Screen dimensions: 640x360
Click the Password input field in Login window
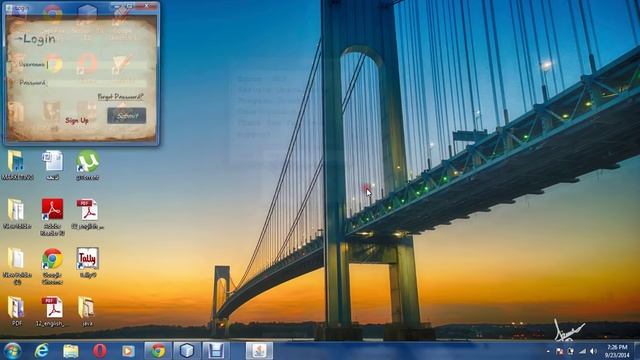point(97,83)
